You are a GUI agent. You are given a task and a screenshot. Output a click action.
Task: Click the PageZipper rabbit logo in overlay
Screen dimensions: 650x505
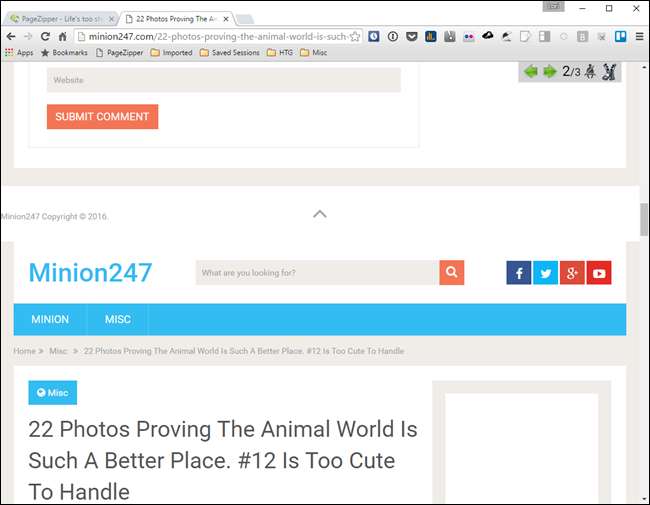click(609, 72)
